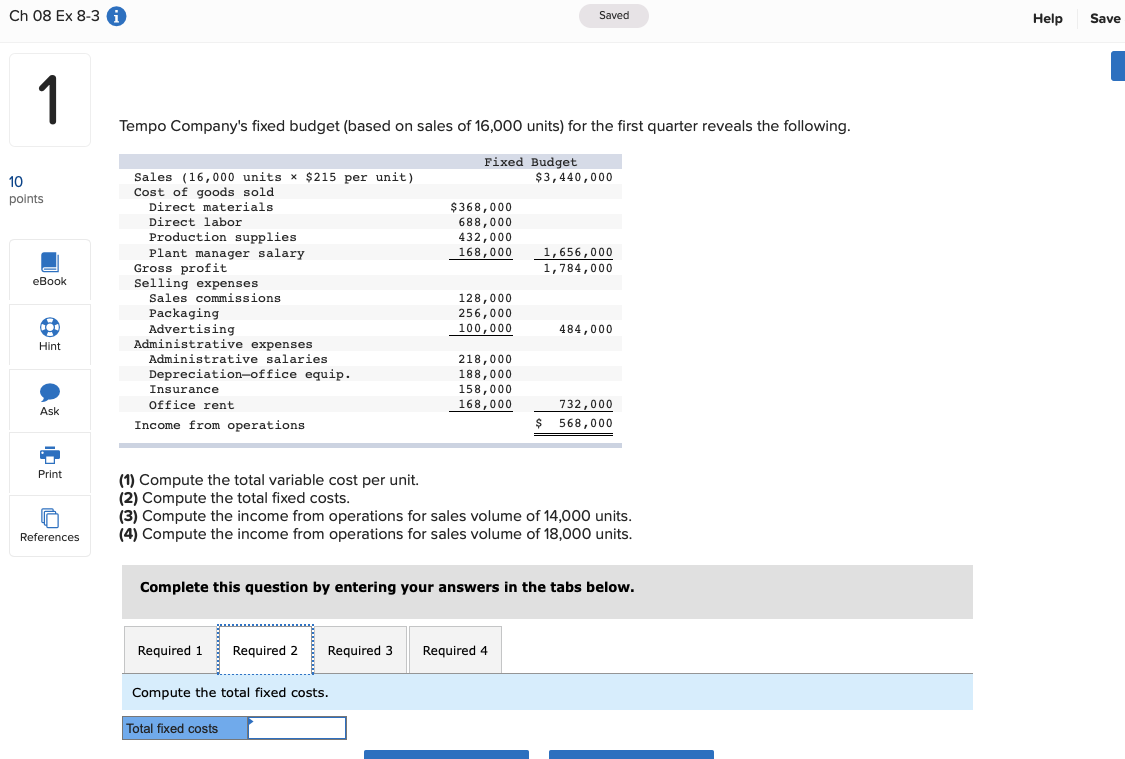Viewport: 1125px width, 759px height.
Task: Select the Required 2 tab
Action: pyautogui.click(x=265, y=650)
